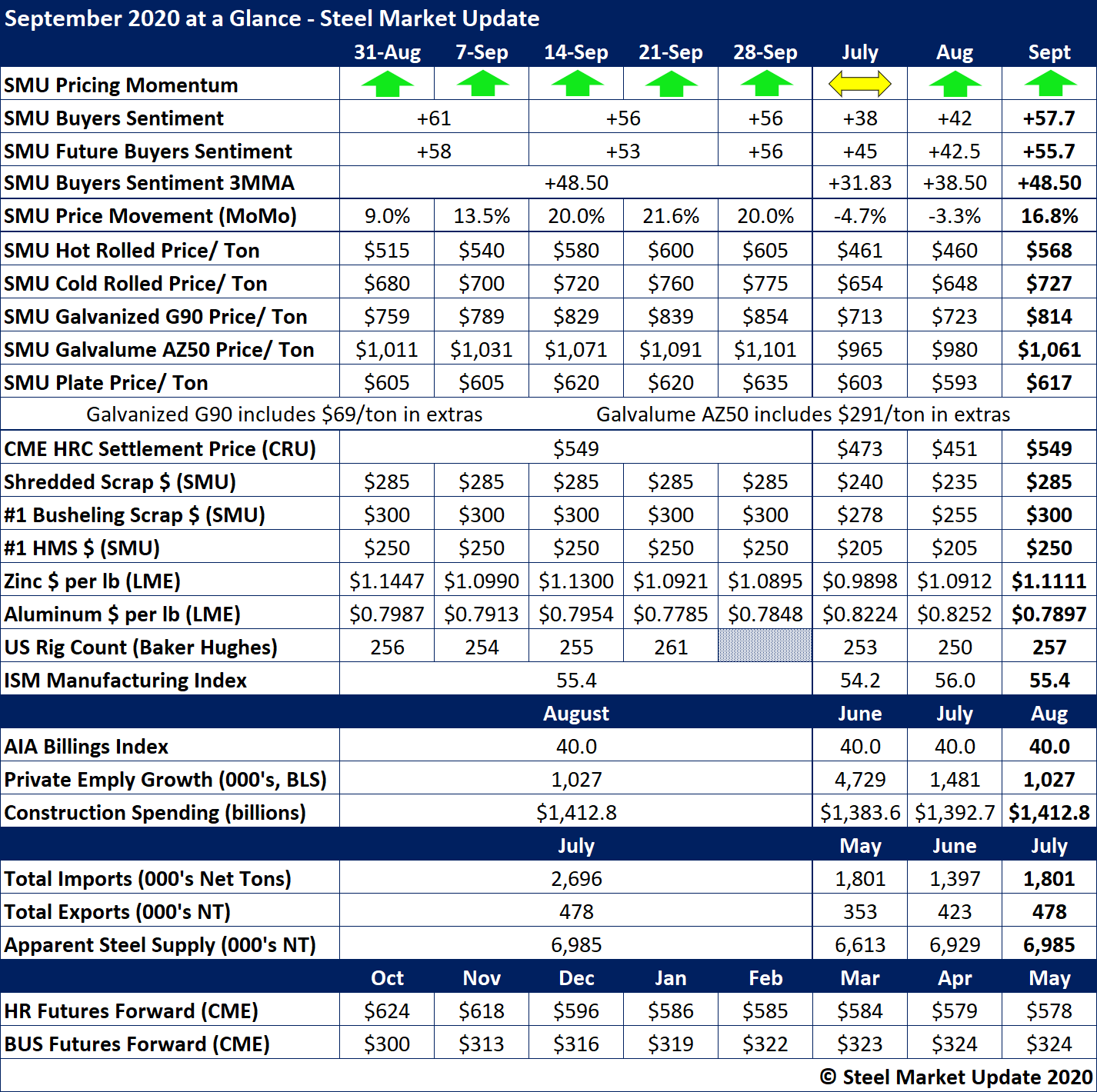The image size is (1097, 1092).
Task: Select the green up arrow for 14-Sep
Action: tap(576, 84)
